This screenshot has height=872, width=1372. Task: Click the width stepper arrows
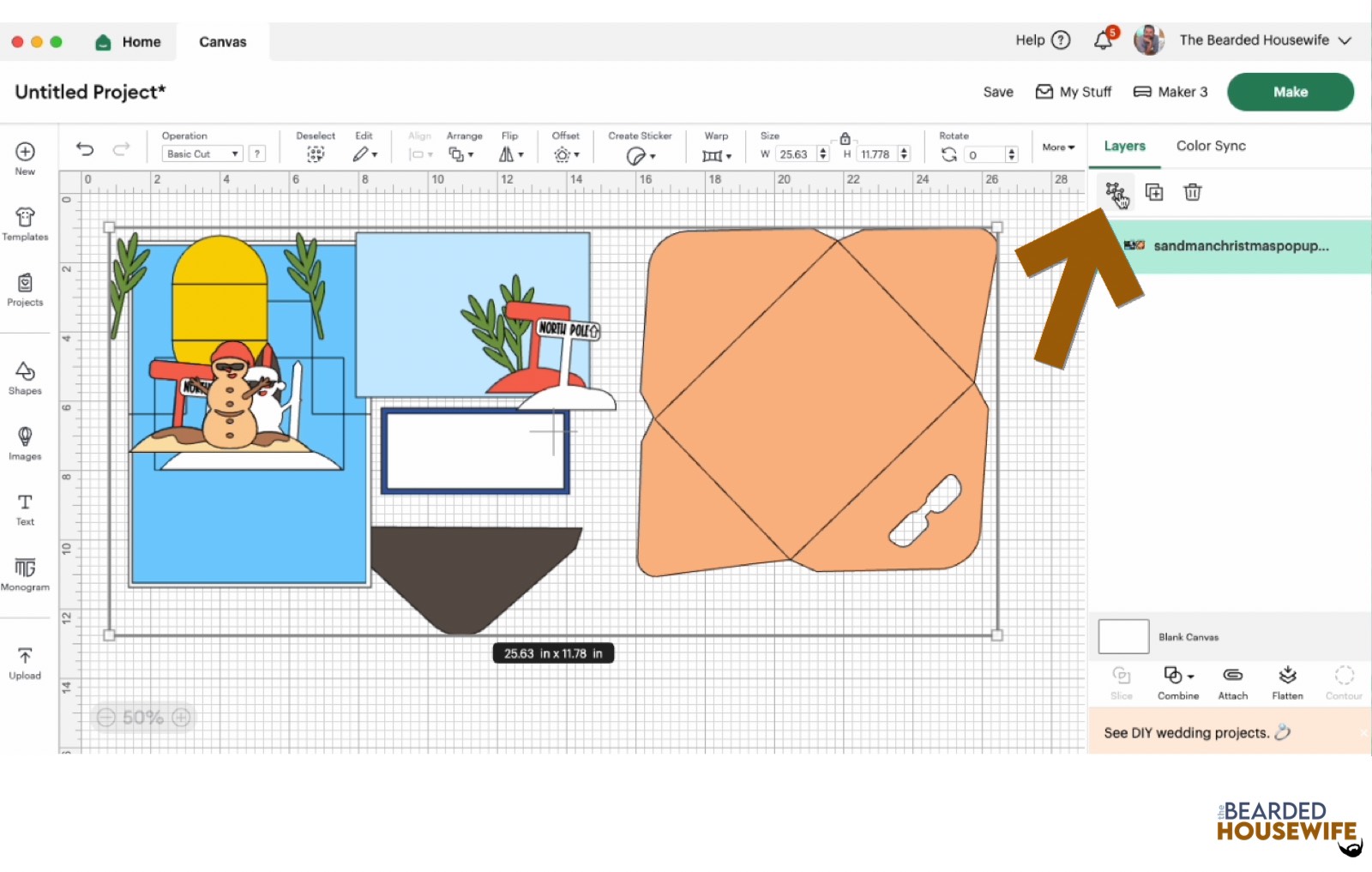point(823,154)
